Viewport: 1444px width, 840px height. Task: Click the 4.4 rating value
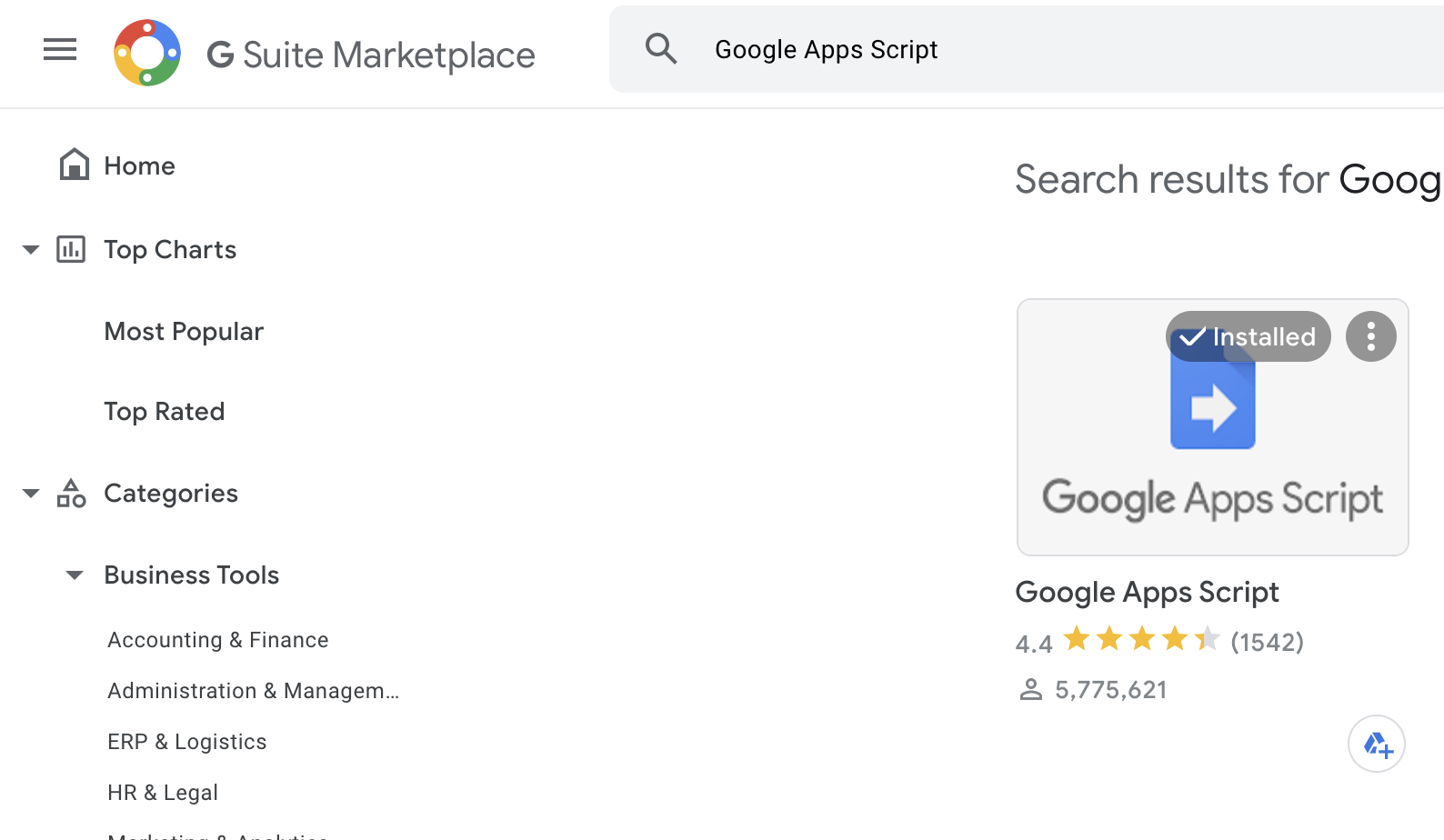[x=1034, y=644]
